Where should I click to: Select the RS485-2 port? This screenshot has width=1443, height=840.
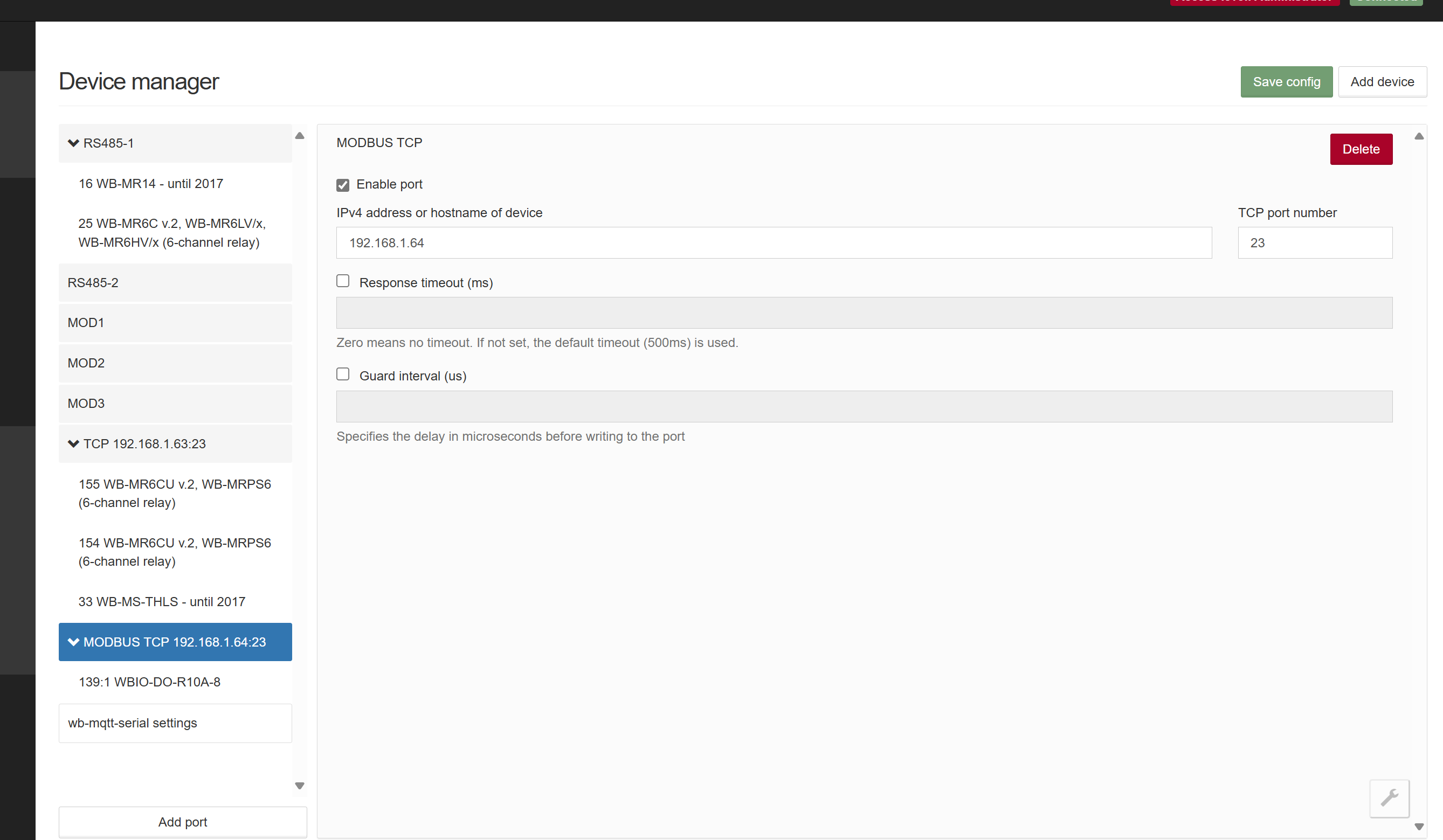[x=175, y=283]
